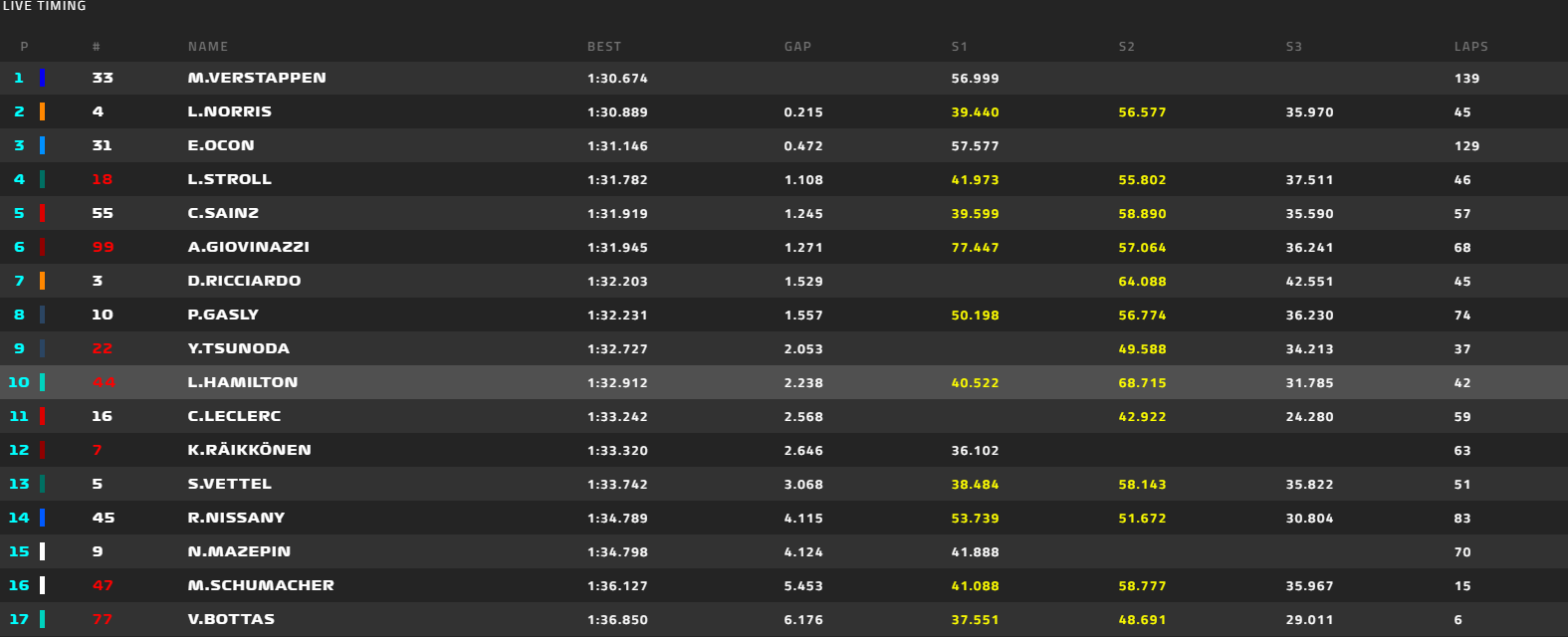Click on K.Räikkönen's name
This screenshot has width=1568, height=637.
coord(249,450)
